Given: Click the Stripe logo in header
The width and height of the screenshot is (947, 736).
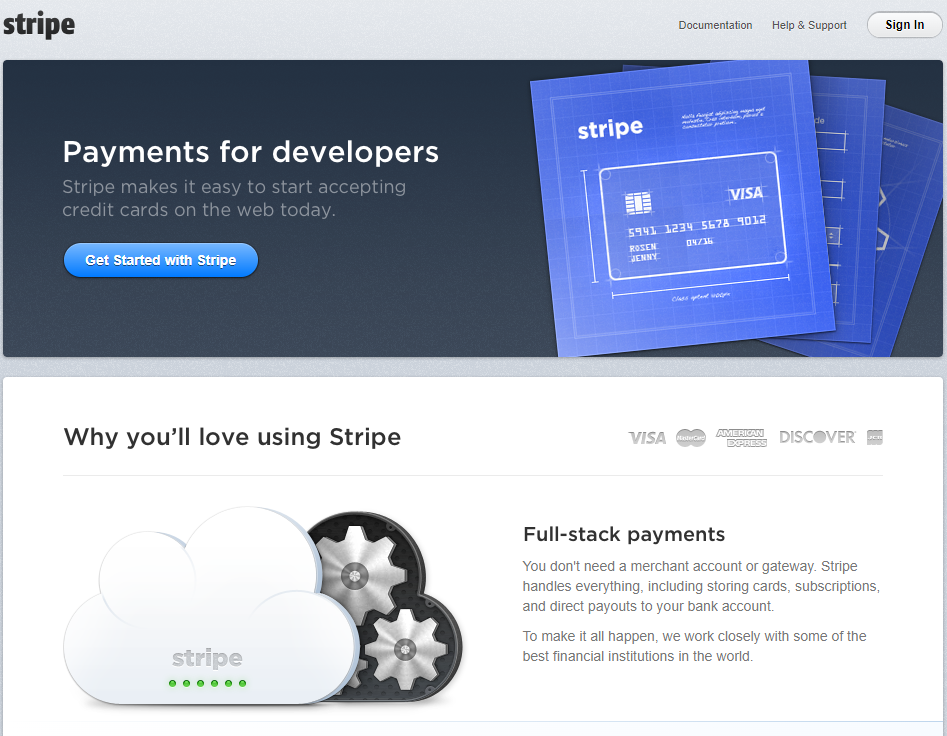Looking at the screenshot, I should [x=39, y=25].
